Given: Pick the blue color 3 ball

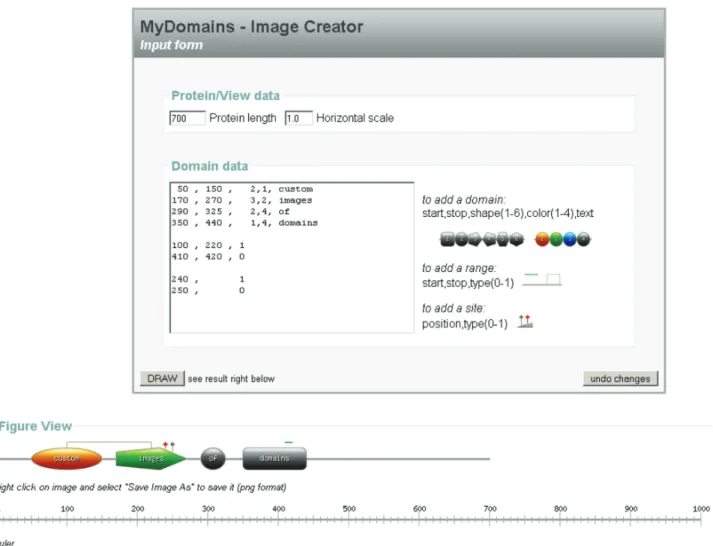Looking at the screenshot, I should 570,239.
